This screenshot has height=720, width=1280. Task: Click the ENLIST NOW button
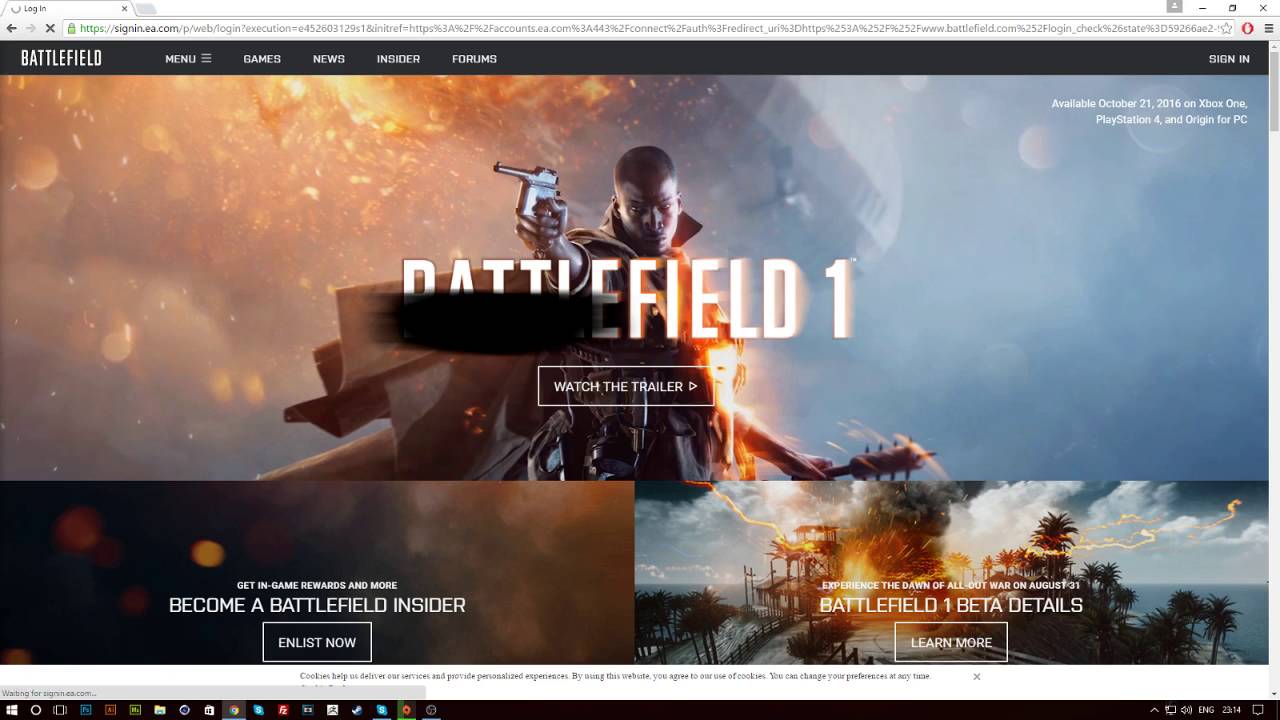(x=317, y=642)
